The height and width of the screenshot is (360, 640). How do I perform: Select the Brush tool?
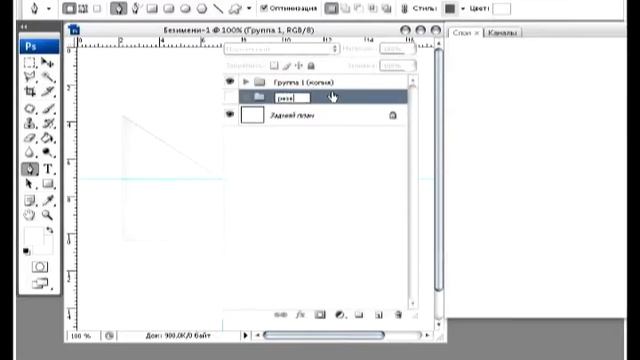pyautogui.click(x=47, y=109)
